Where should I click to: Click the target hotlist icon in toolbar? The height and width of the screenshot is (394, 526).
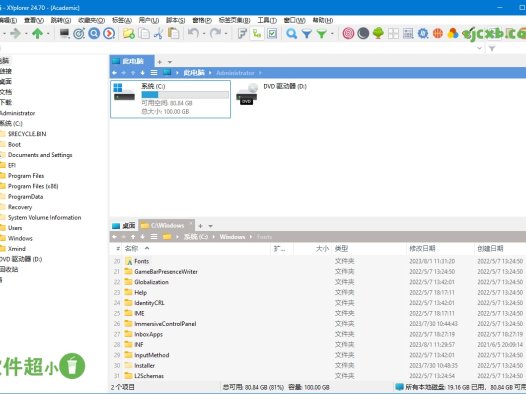(79, 33)
